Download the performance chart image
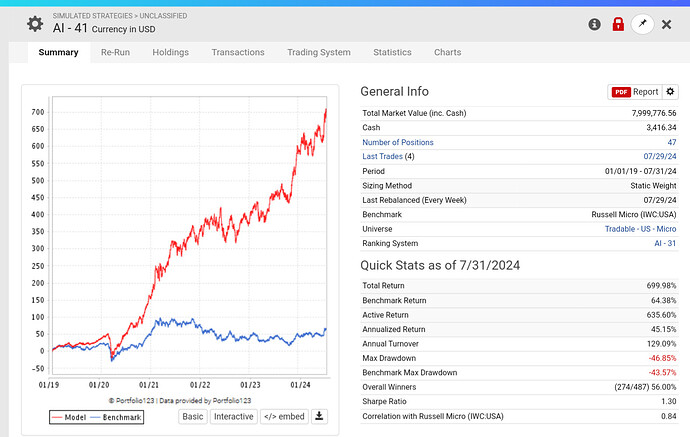Viewport: 690px width, 437px height. pos(319,416)
